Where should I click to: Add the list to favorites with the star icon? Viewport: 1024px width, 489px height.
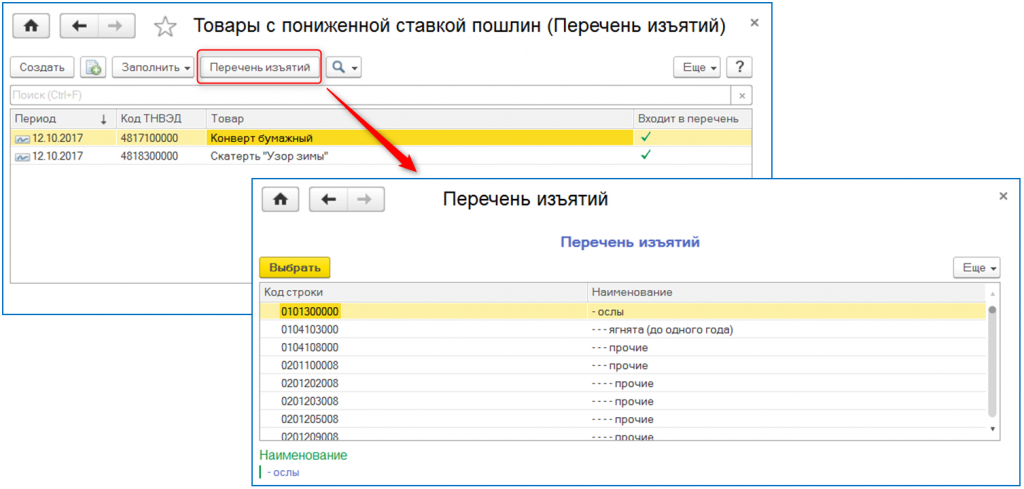(x=168, y=27)
